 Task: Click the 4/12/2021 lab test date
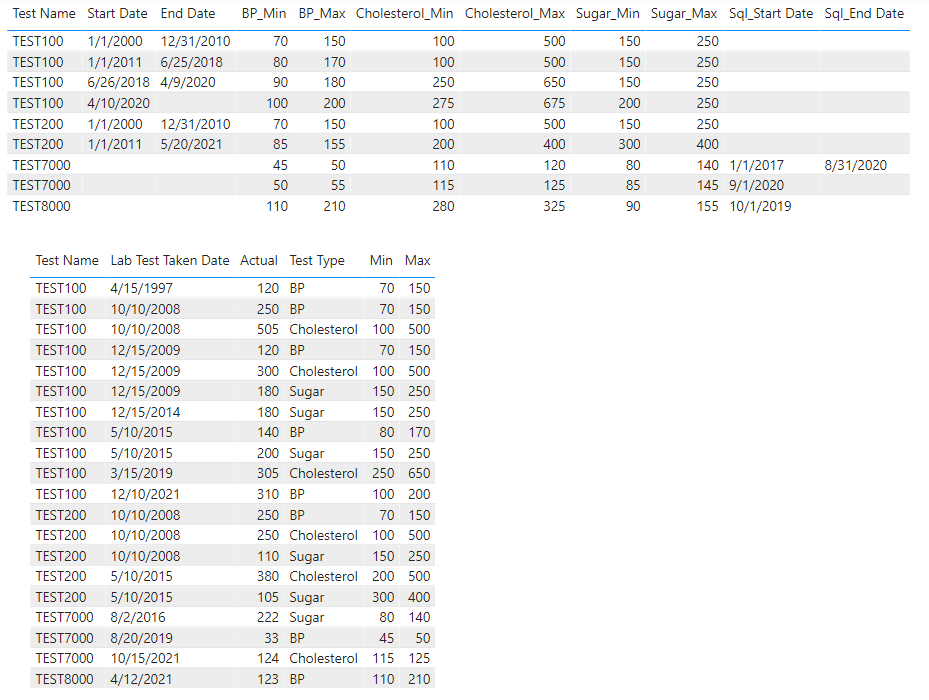point(142,679)
